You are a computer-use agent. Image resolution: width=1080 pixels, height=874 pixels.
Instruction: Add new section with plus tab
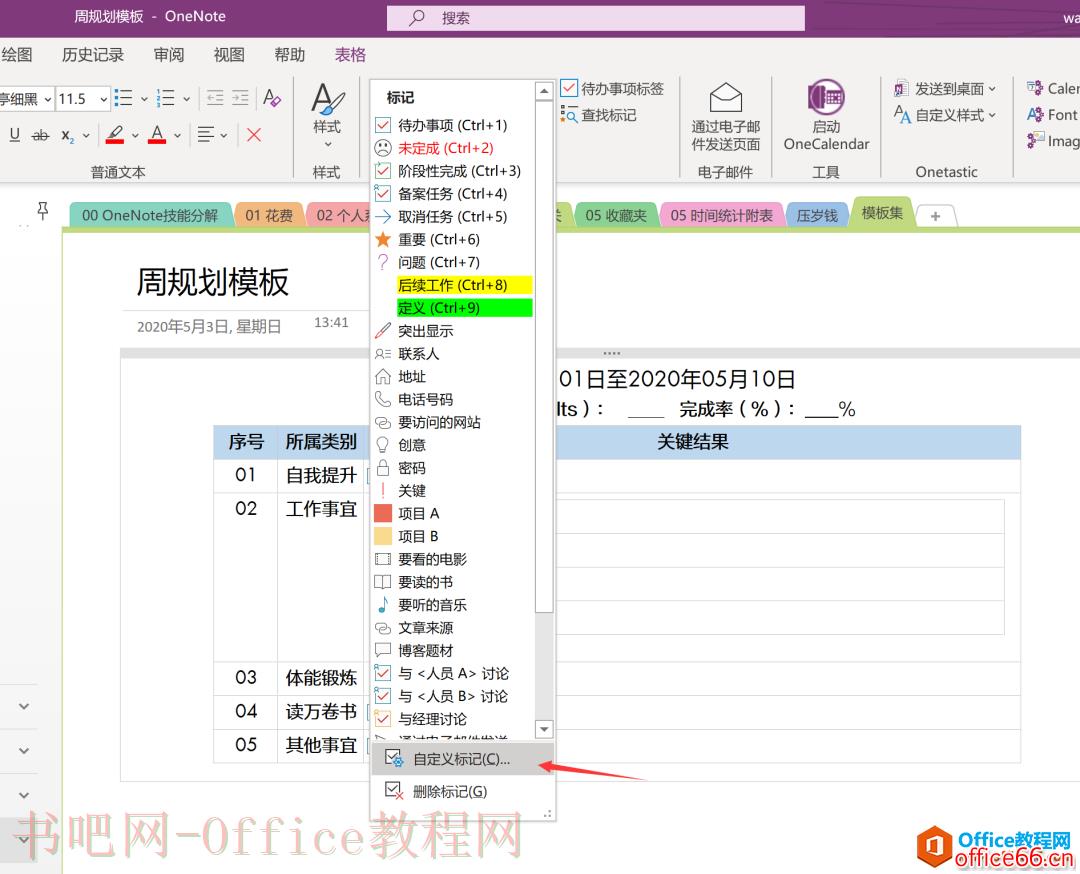(935, 216)
